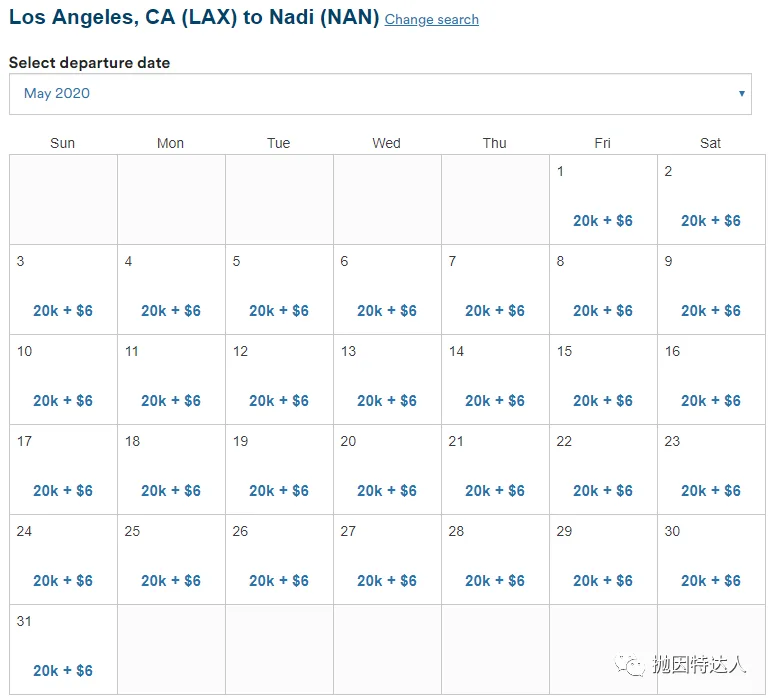Choose May 24 departure fare
Viewport: 771px width, 698px height.
(63, 581)
